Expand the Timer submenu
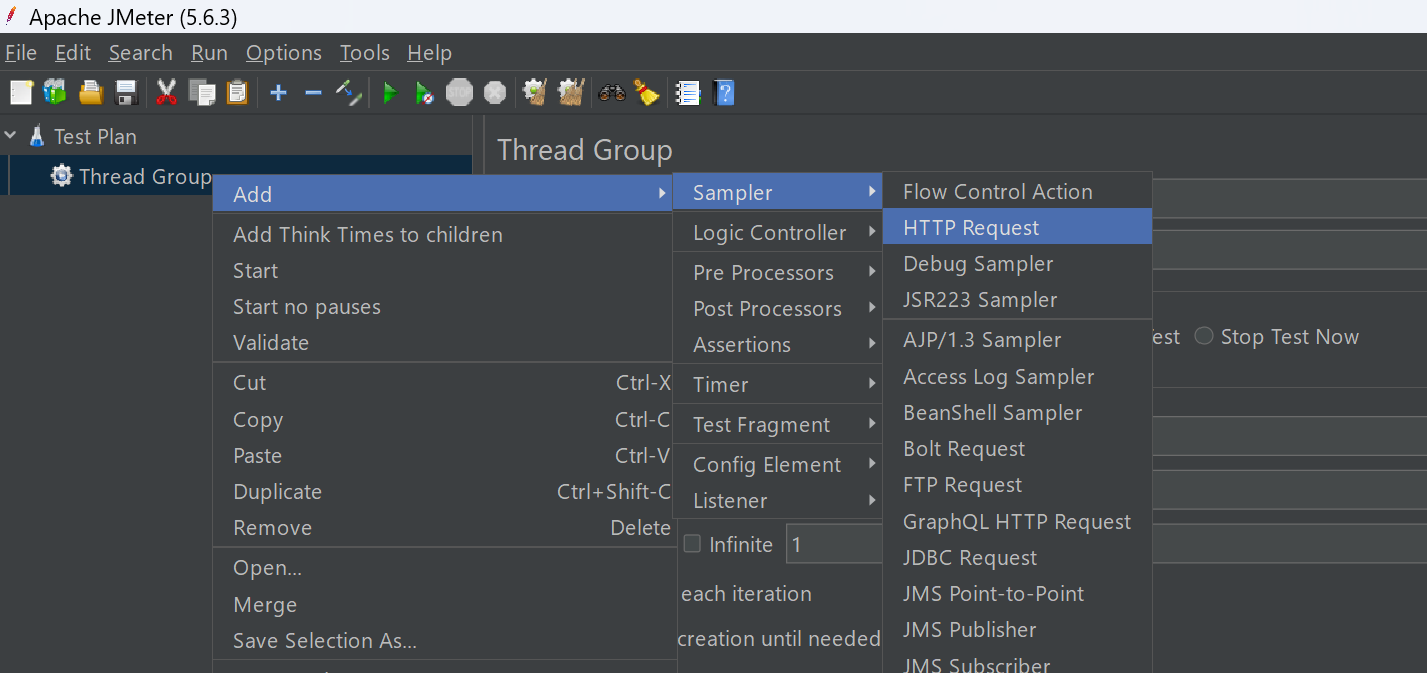Screen dimensions: 1427x673 pos(777,385)
